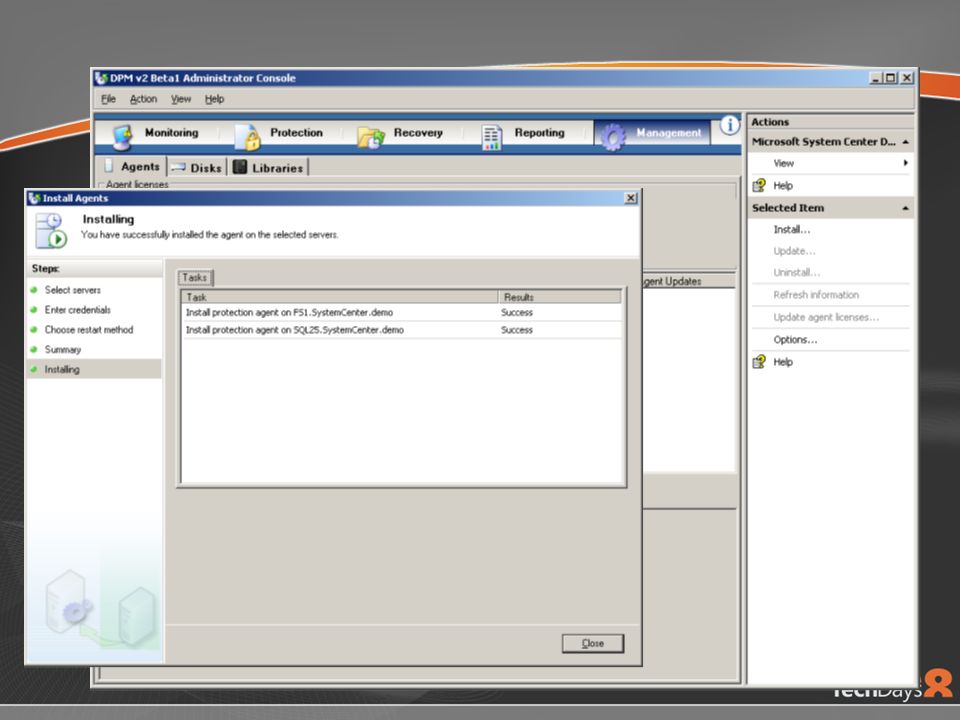Click the Close button in Install Agents

click(x=593, y=643)
